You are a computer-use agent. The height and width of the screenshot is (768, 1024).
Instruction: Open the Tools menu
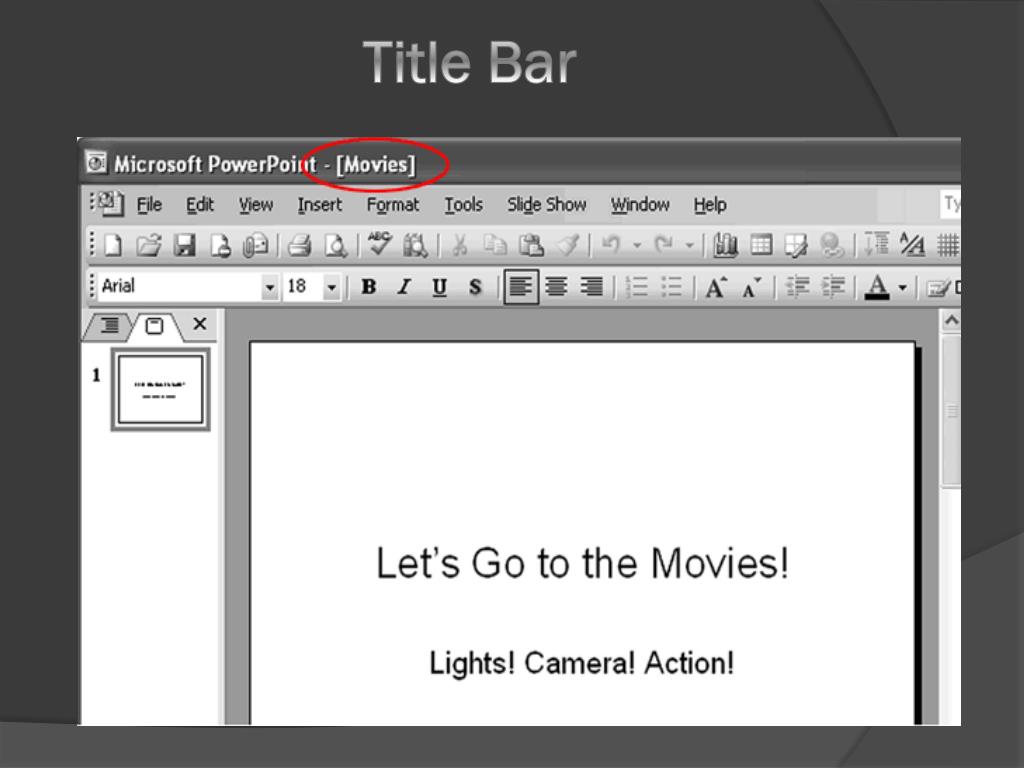(x=464, y=205)
